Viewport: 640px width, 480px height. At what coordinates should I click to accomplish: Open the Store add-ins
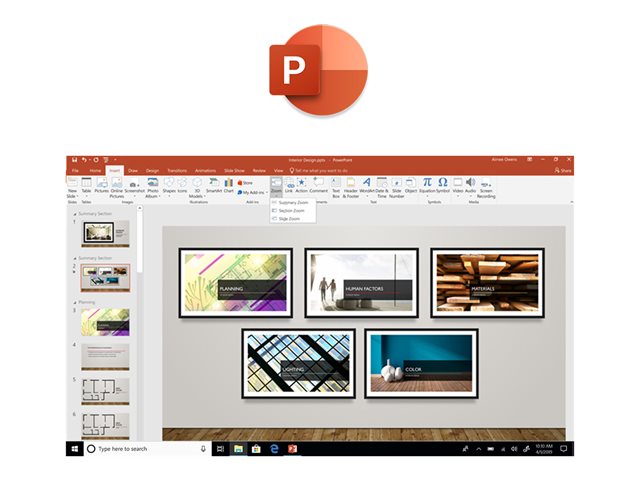click(x=245, y=183)
